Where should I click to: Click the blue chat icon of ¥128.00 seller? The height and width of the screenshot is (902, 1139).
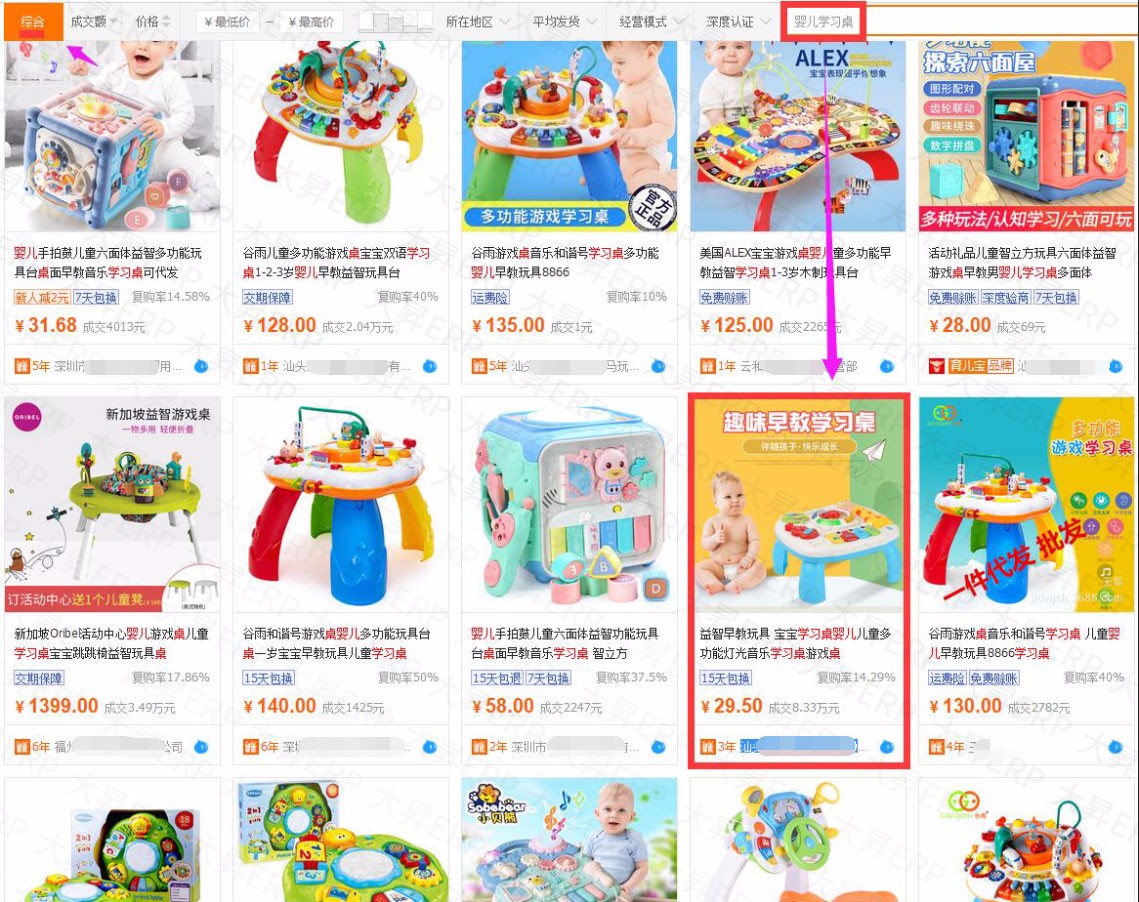pos(430,366)
